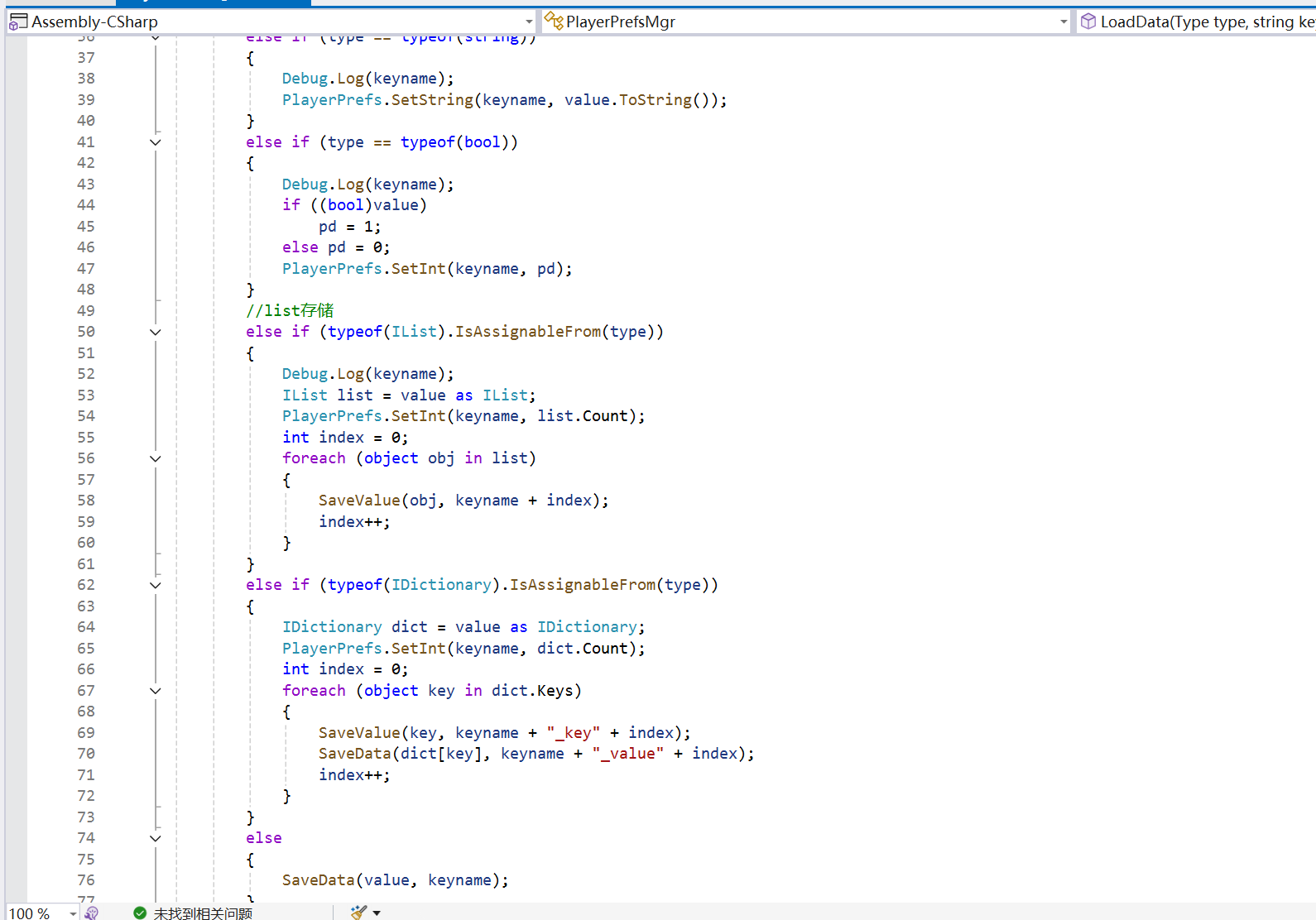Click SaveData(value, keyname) call at line 76
Screen dimensions: 1316x920
pyautogui.click(x=396, y=880)
